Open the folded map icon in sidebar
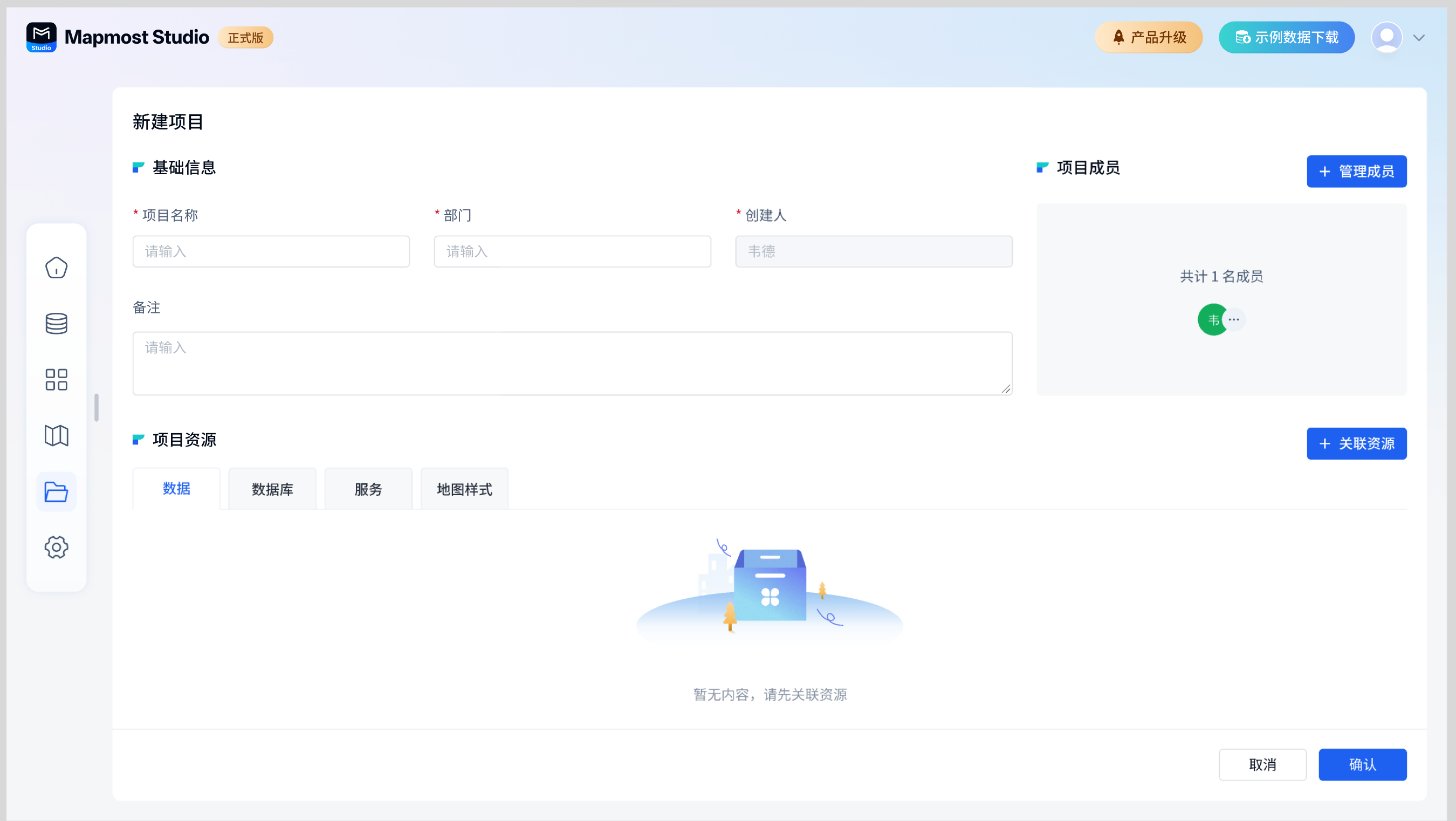Viewport: 1456px width, 821px height. pos(56,435)
